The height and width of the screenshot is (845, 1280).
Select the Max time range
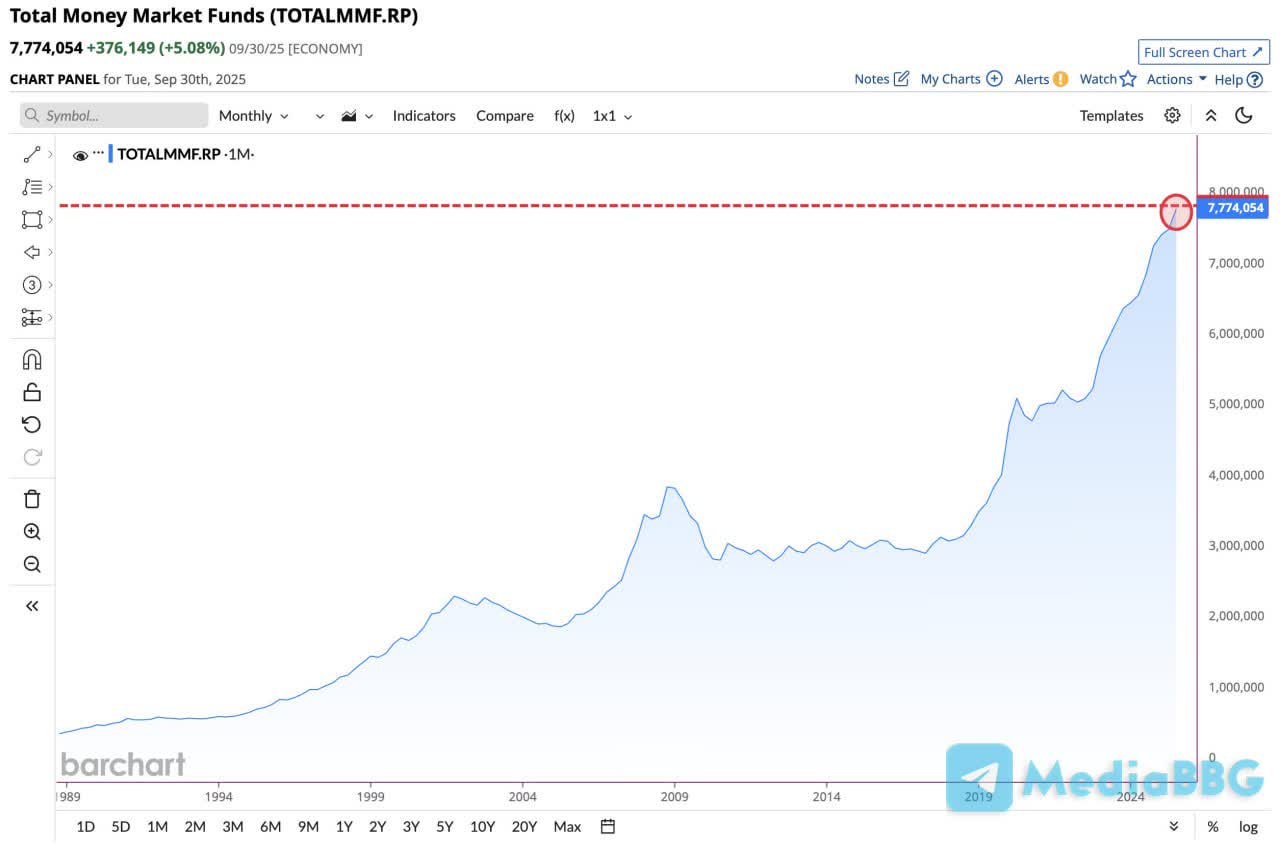click(x=567, y=826)
